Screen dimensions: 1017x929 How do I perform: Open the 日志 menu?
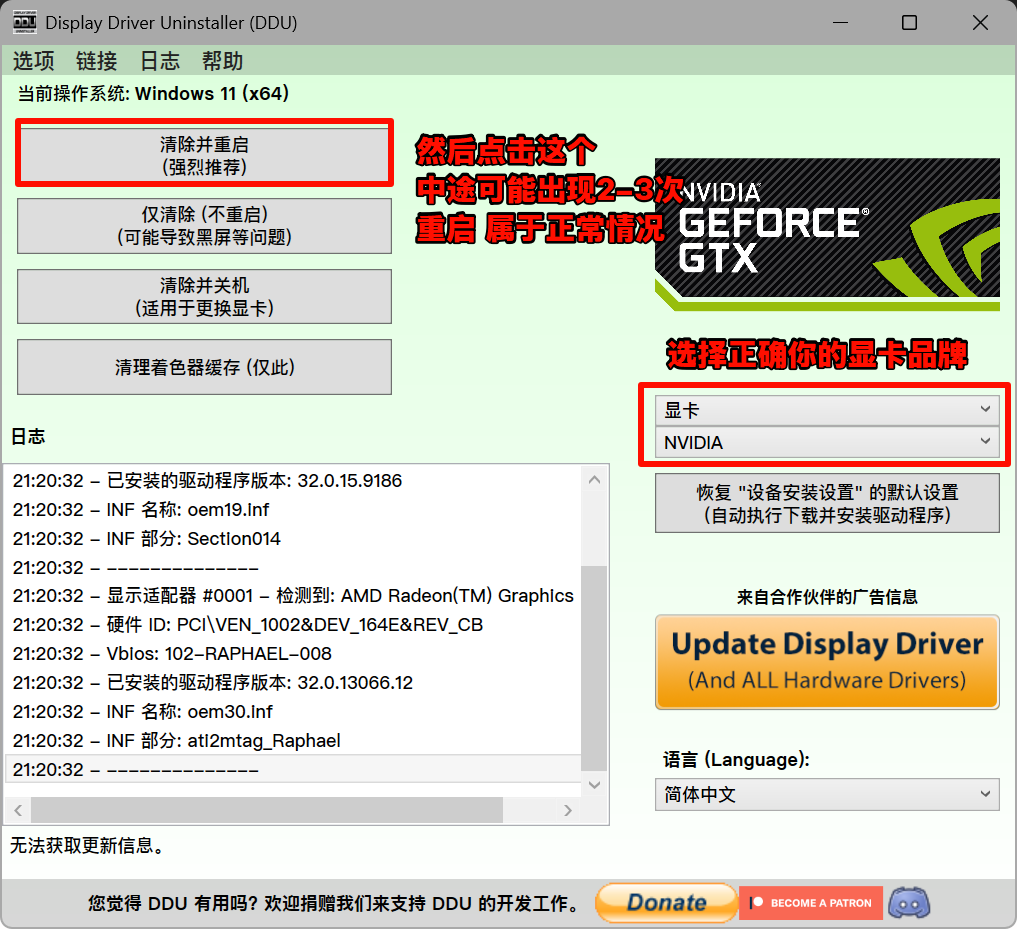(x=159, y=61)
